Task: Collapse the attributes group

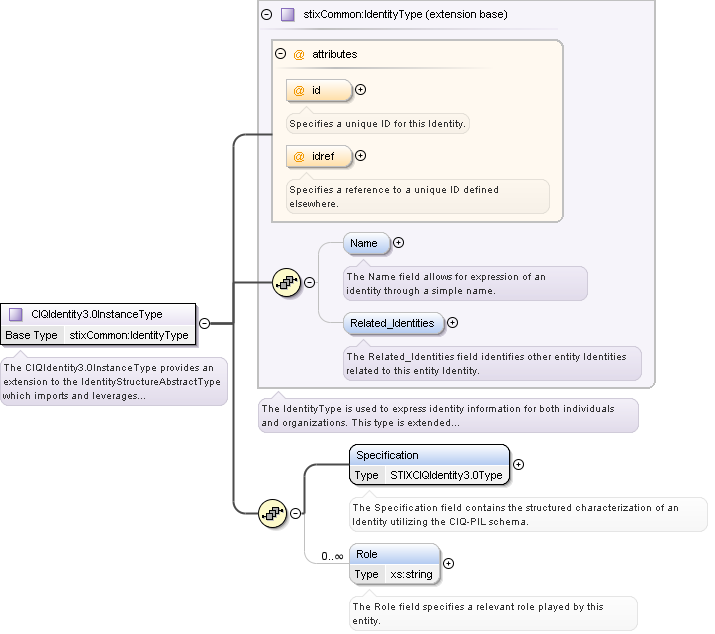Action: tap(280, 54)
